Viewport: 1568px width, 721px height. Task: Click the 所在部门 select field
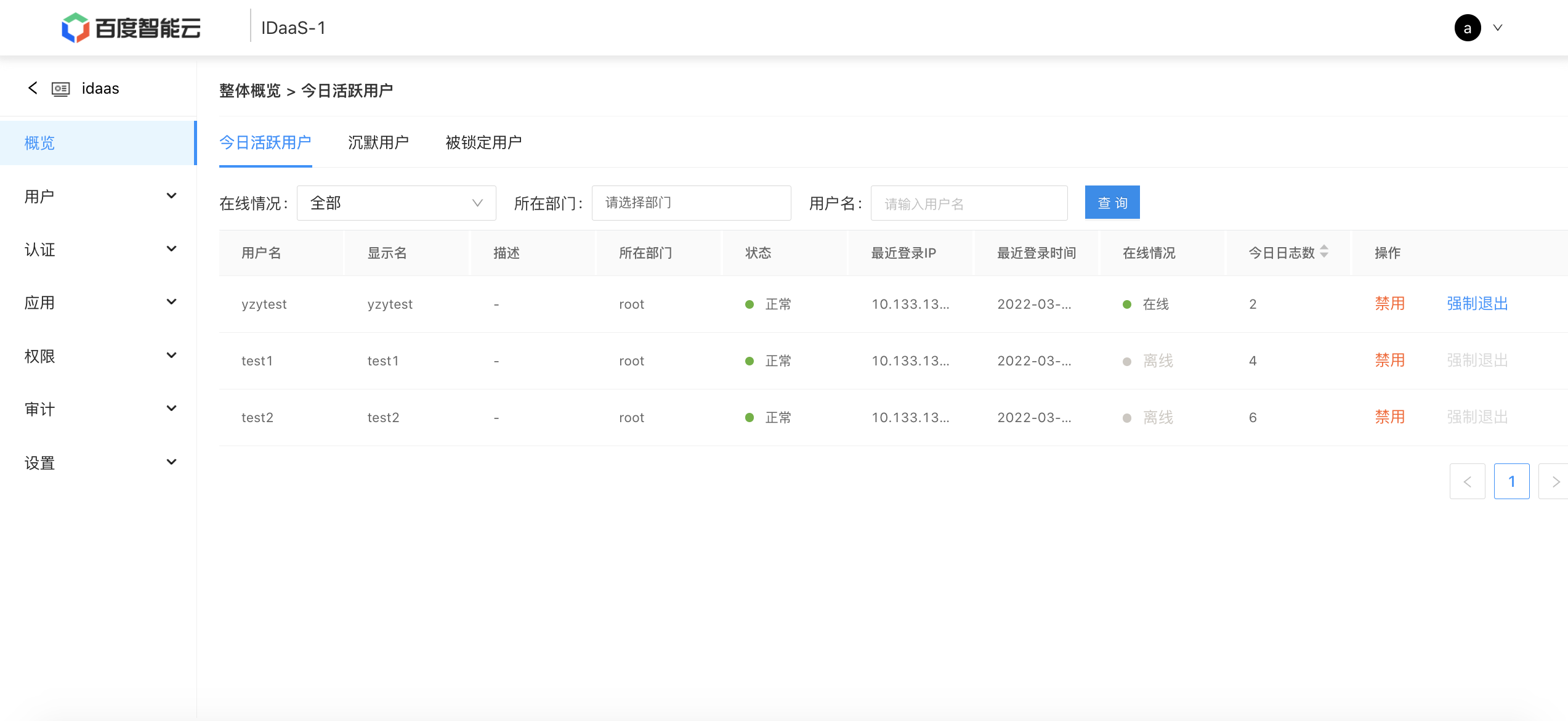692,203
